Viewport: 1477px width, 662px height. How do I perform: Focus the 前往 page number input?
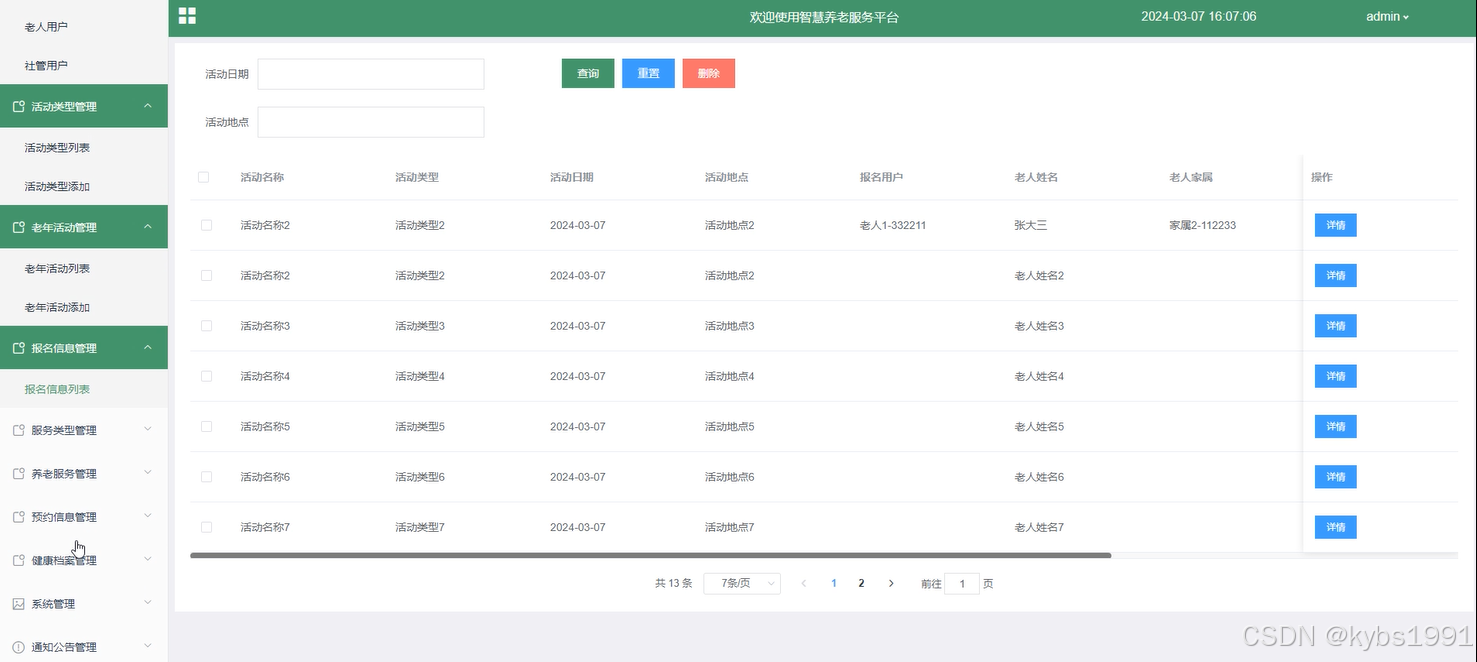tap(962, 583)
